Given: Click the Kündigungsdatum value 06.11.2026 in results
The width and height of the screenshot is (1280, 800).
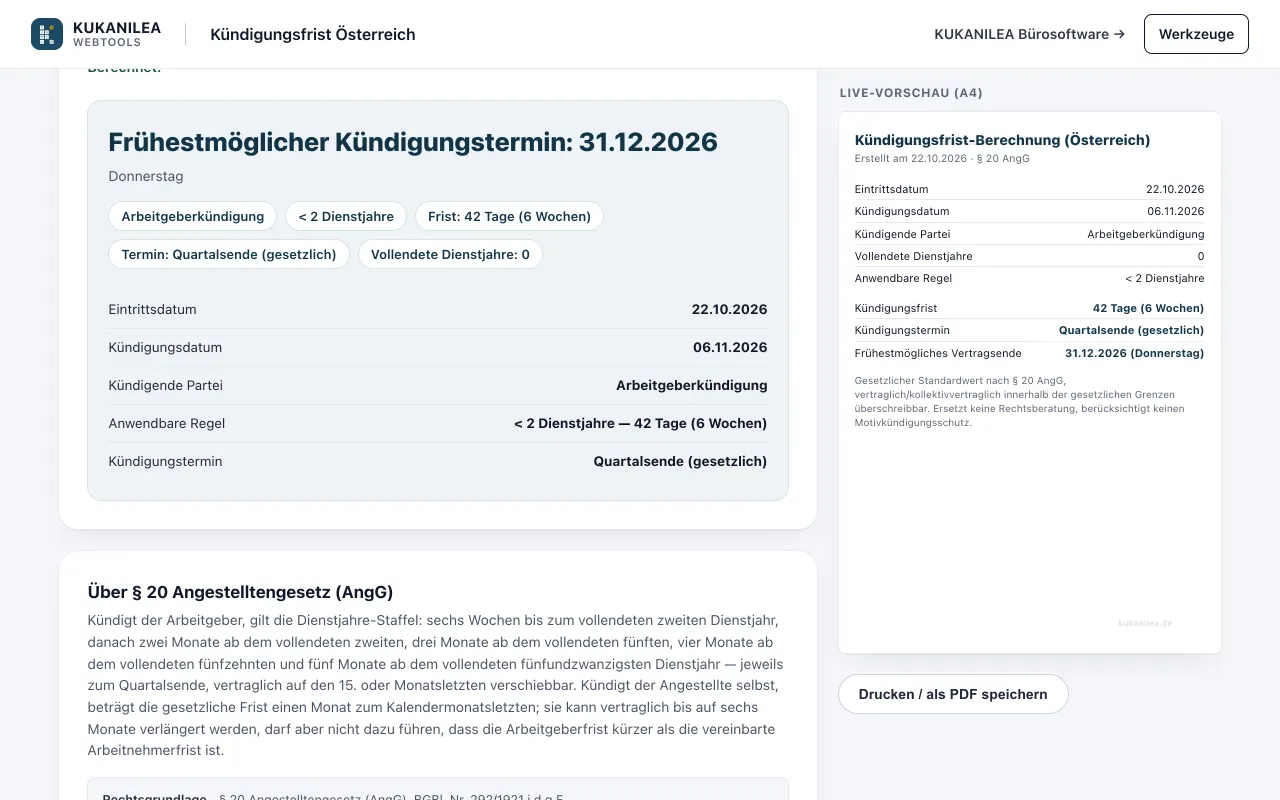Looking at the screenshot, I should [730, 348].
